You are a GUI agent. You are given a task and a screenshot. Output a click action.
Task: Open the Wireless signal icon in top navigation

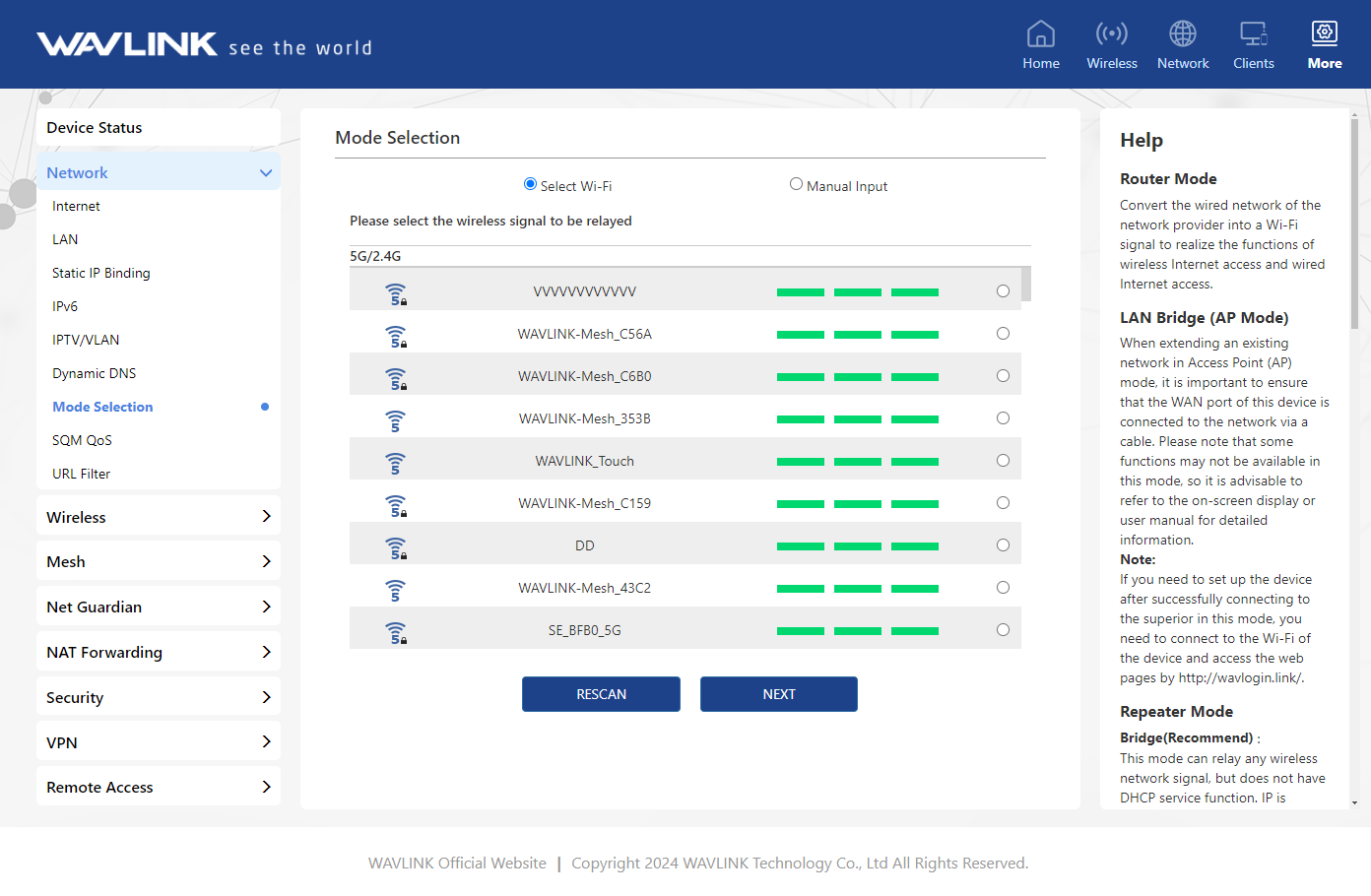tap(1111, 34)
